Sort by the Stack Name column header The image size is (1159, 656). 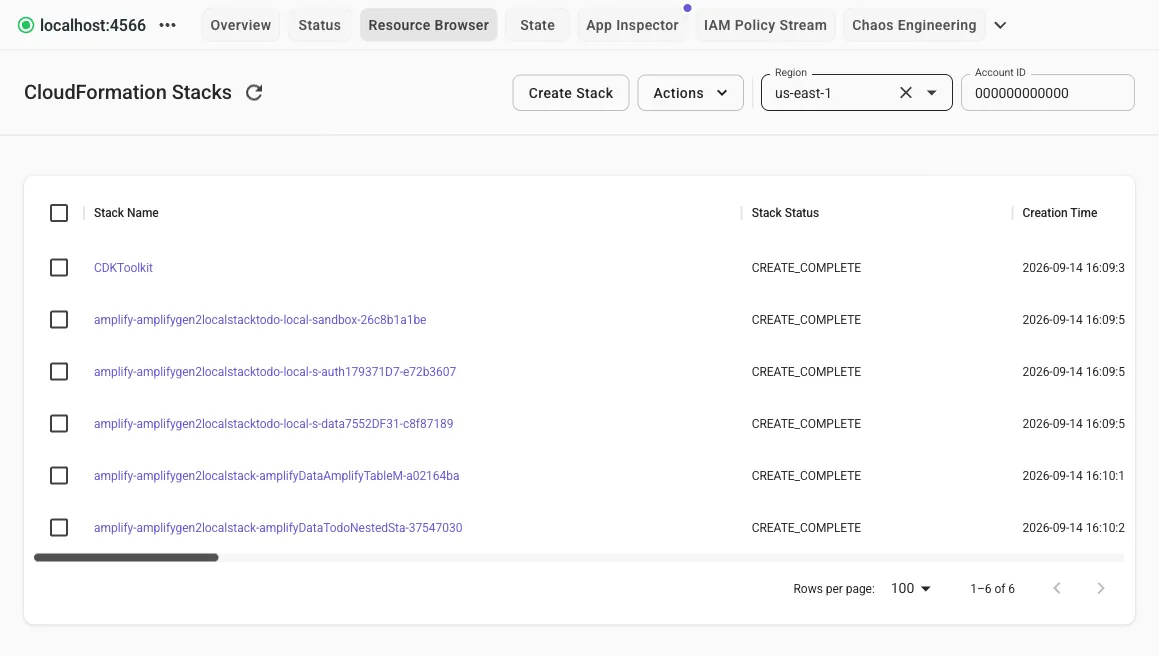(x=126, y=213)
